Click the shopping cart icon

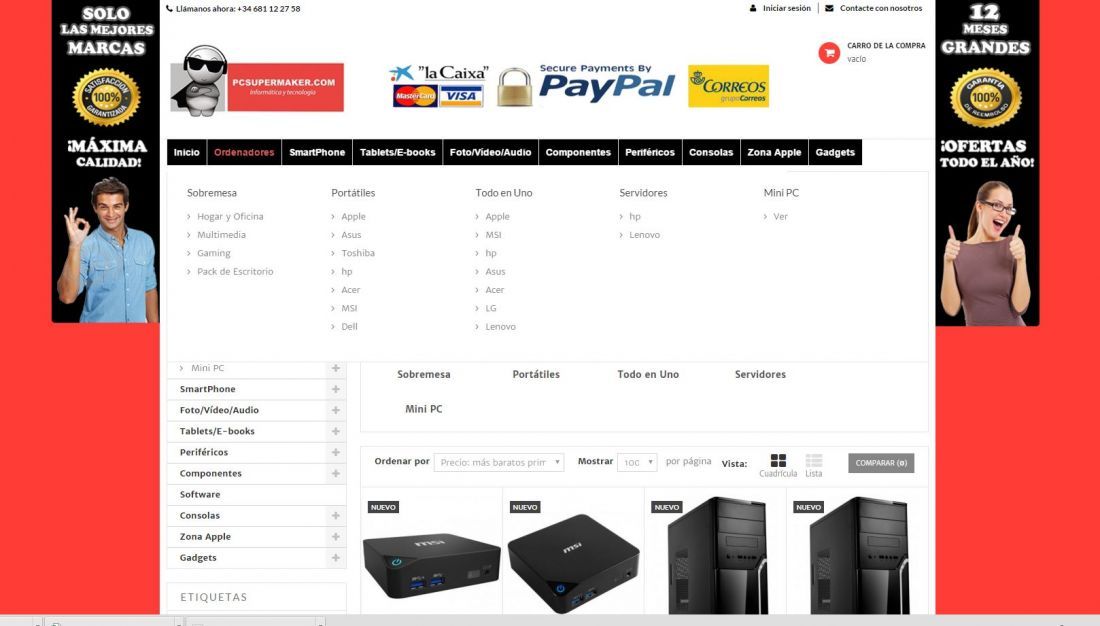pyautogui.click(x=829, y=53)
